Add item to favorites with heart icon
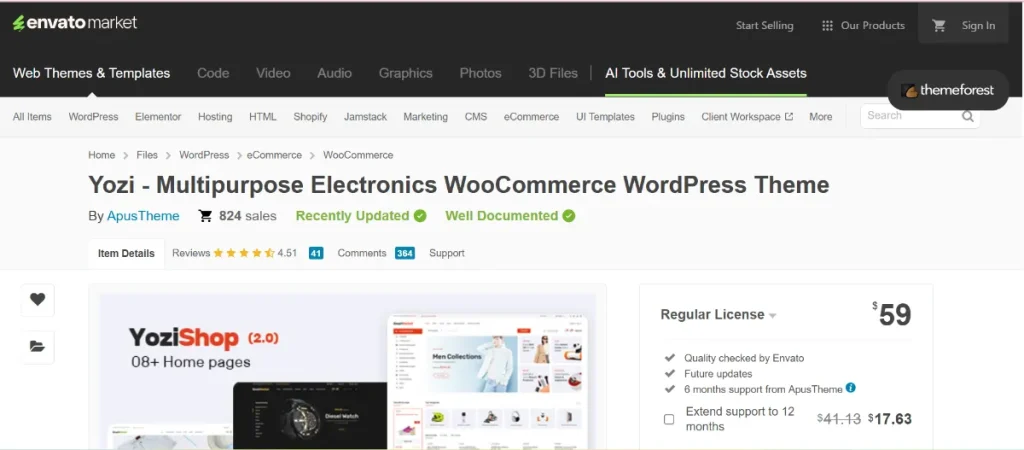Viewport: 1024px width, 450px height. click(x=38, y=300)
